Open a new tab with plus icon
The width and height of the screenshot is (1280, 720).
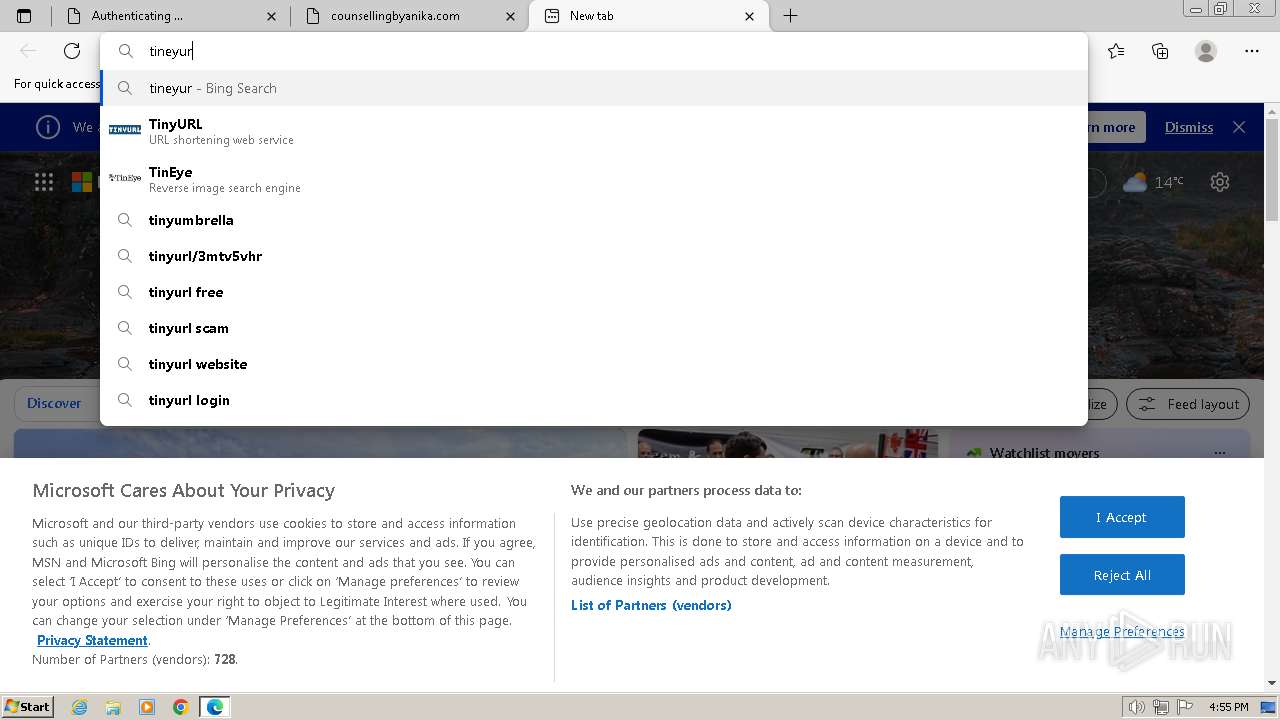[x=790, y=16]
